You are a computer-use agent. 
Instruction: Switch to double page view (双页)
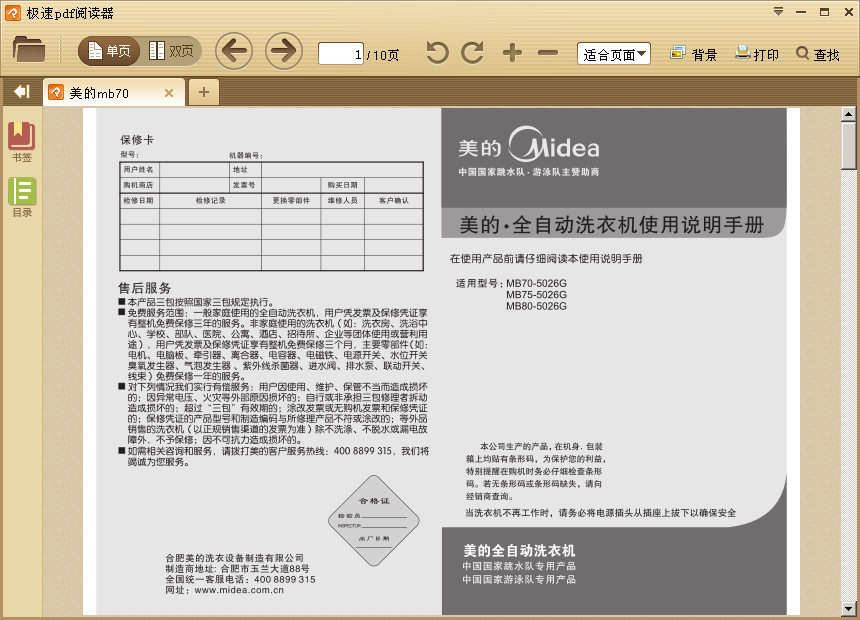click(171, 51)
